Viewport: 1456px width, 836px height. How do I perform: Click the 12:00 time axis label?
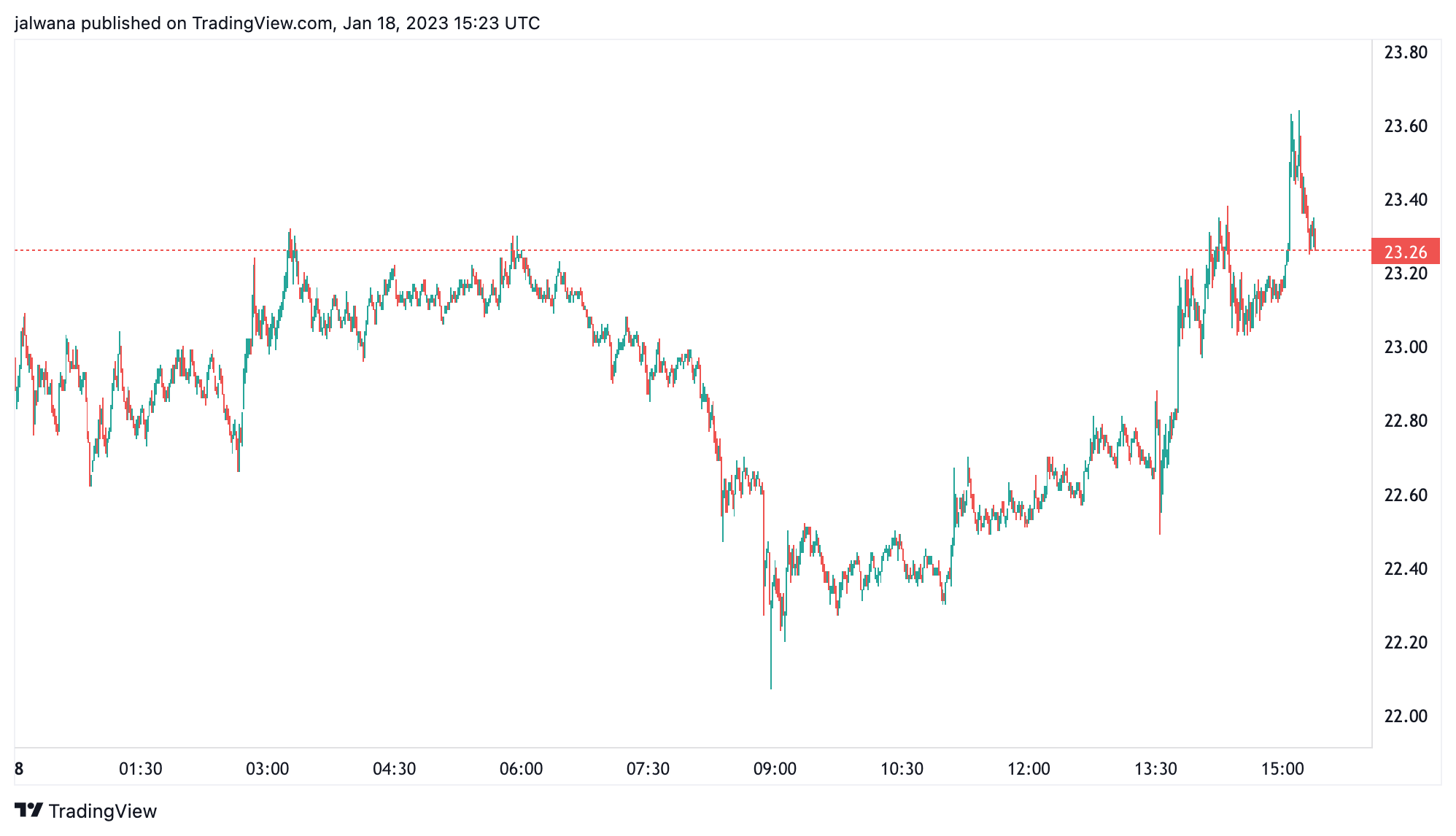coord(1029,769)
